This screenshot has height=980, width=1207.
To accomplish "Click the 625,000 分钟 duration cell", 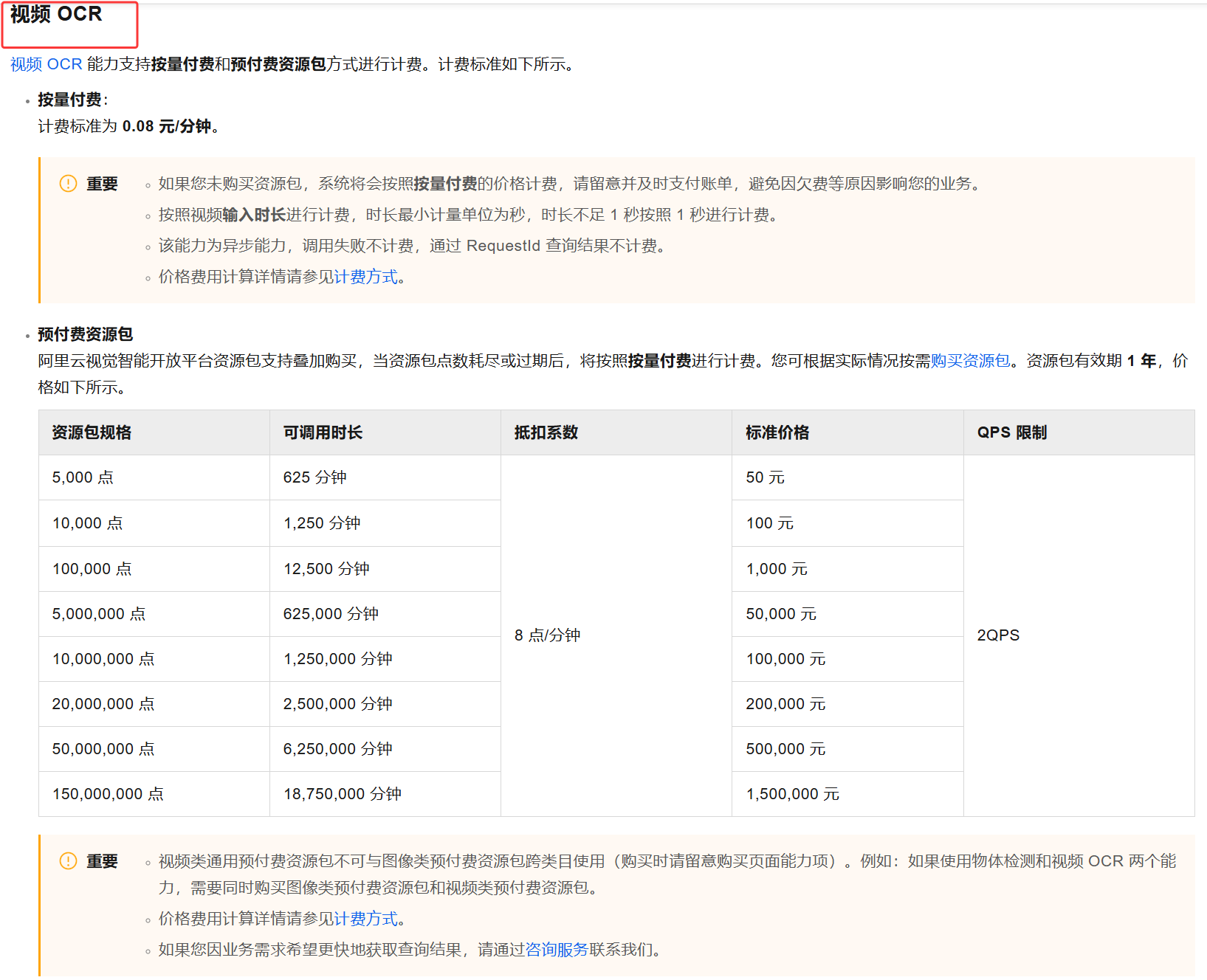I will click(x=385, y=614).
